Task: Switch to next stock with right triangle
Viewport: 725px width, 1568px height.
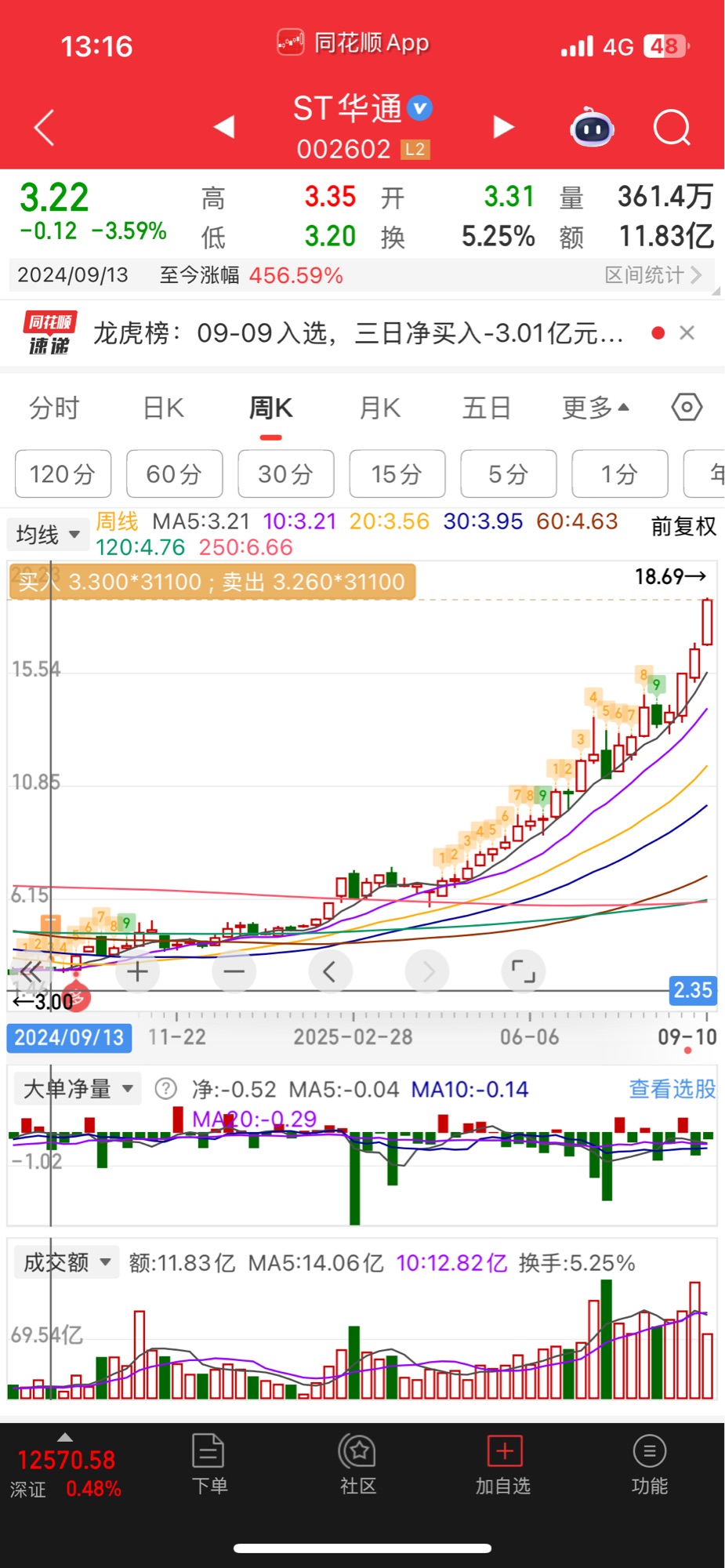Action: [x=503, y=126]
